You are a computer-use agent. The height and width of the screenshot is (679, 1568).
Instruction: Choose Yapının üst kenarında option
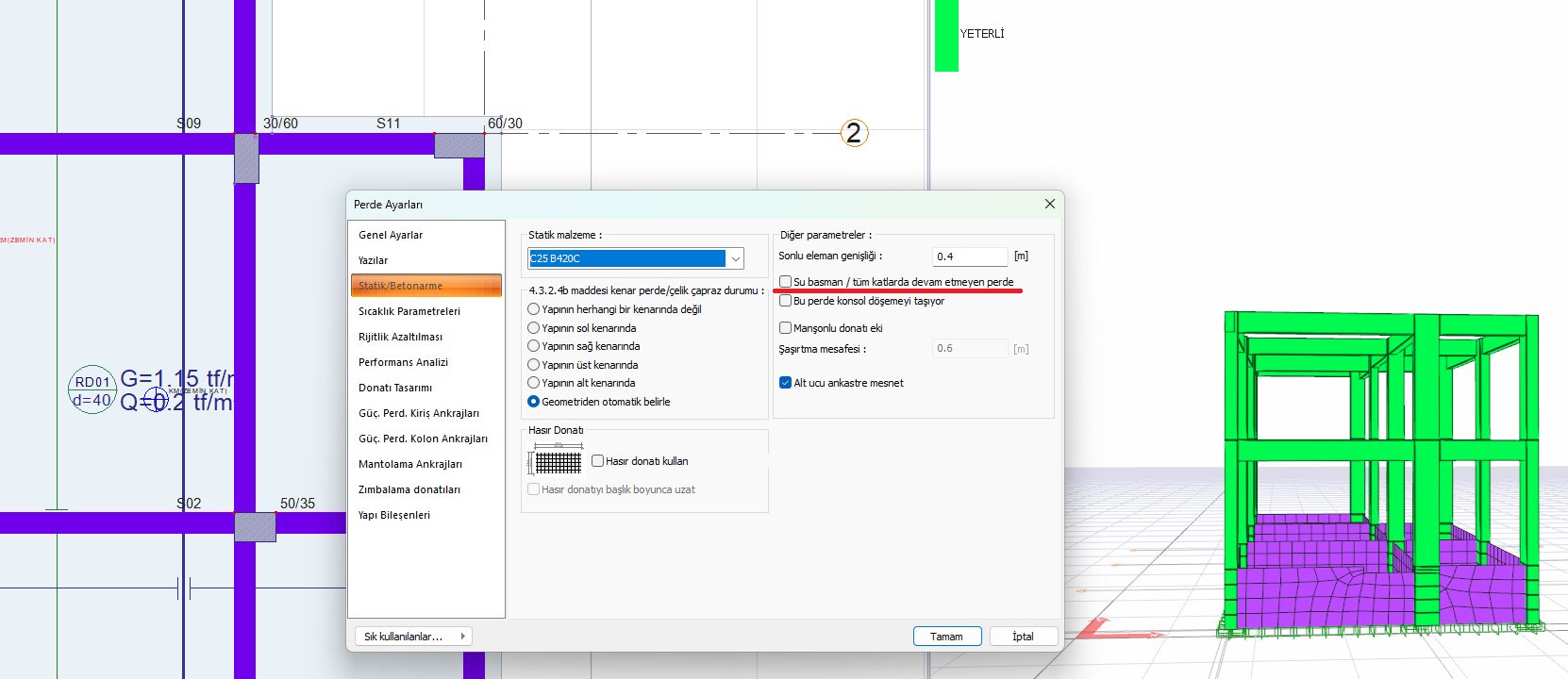pos(534,365)
